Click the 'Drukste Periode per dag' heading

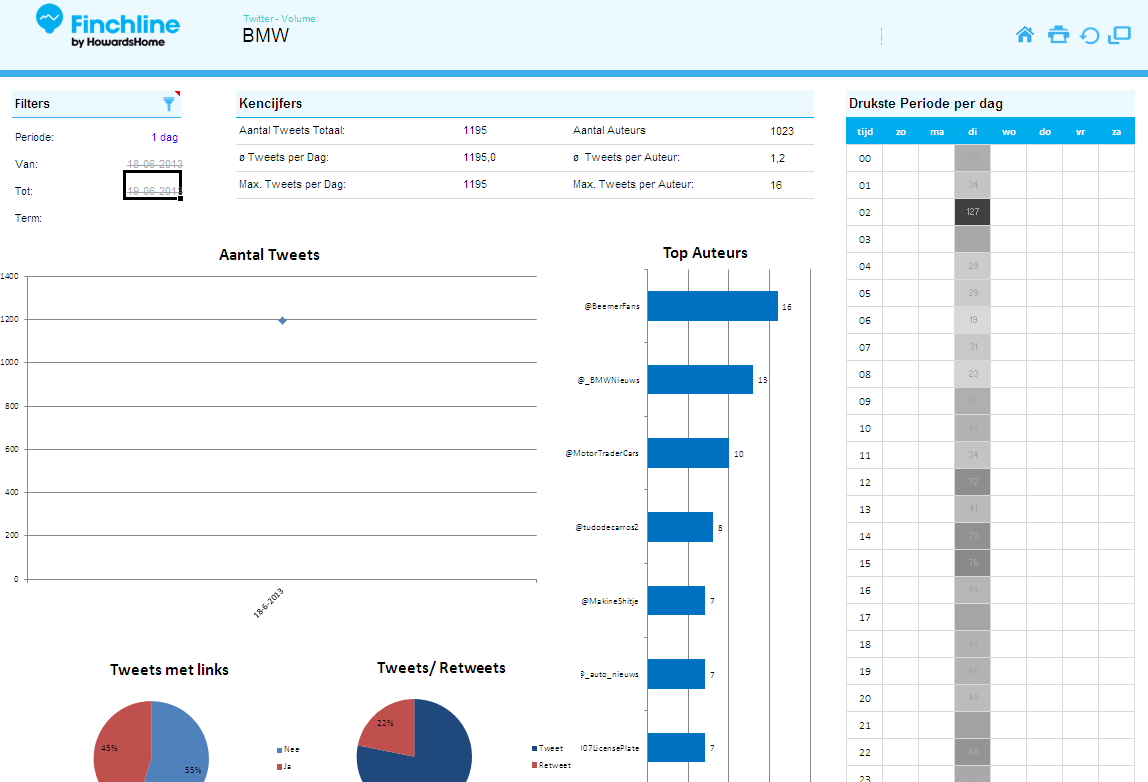pos(925,103)
